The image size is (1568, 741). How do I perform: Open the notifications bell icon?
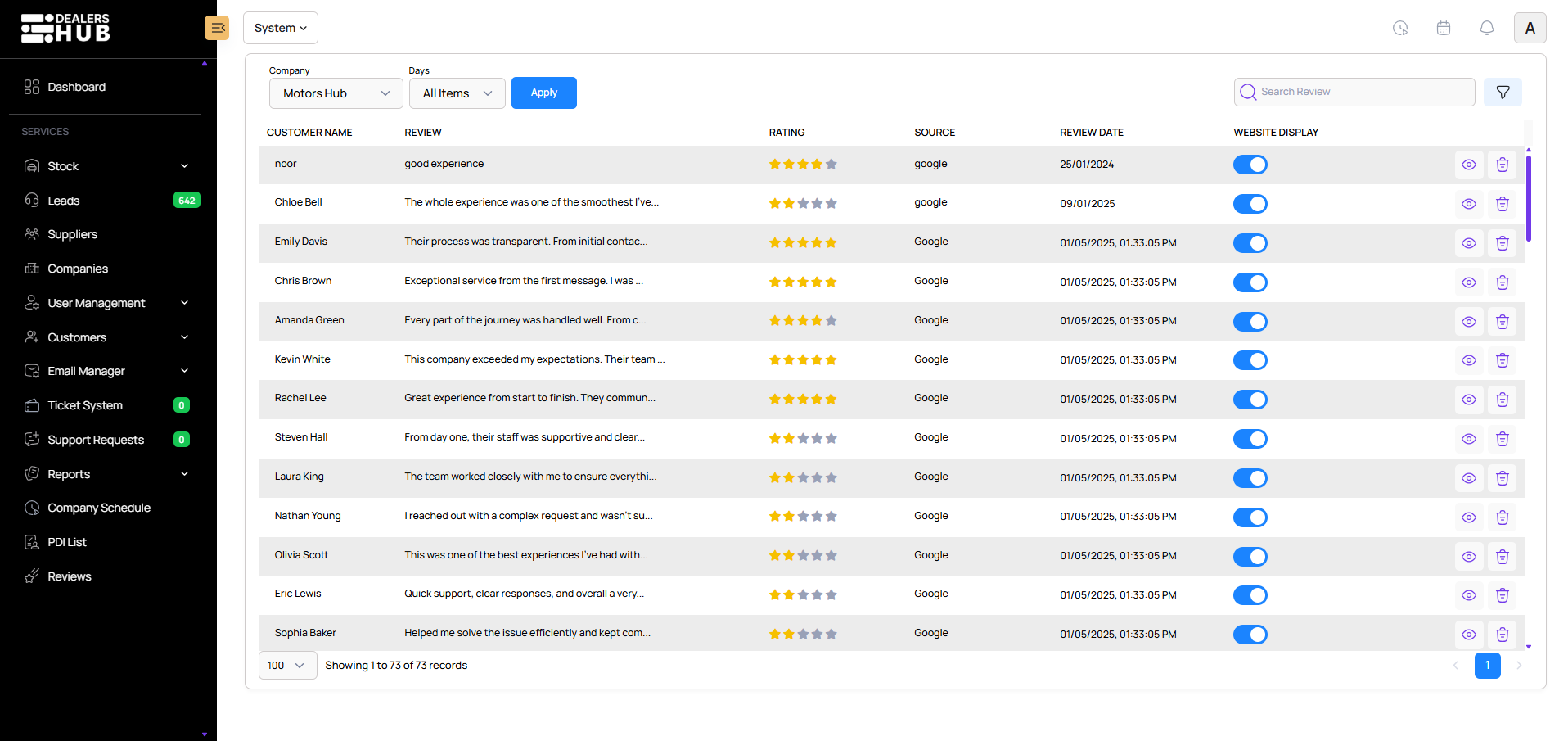tap(1486, 28)
